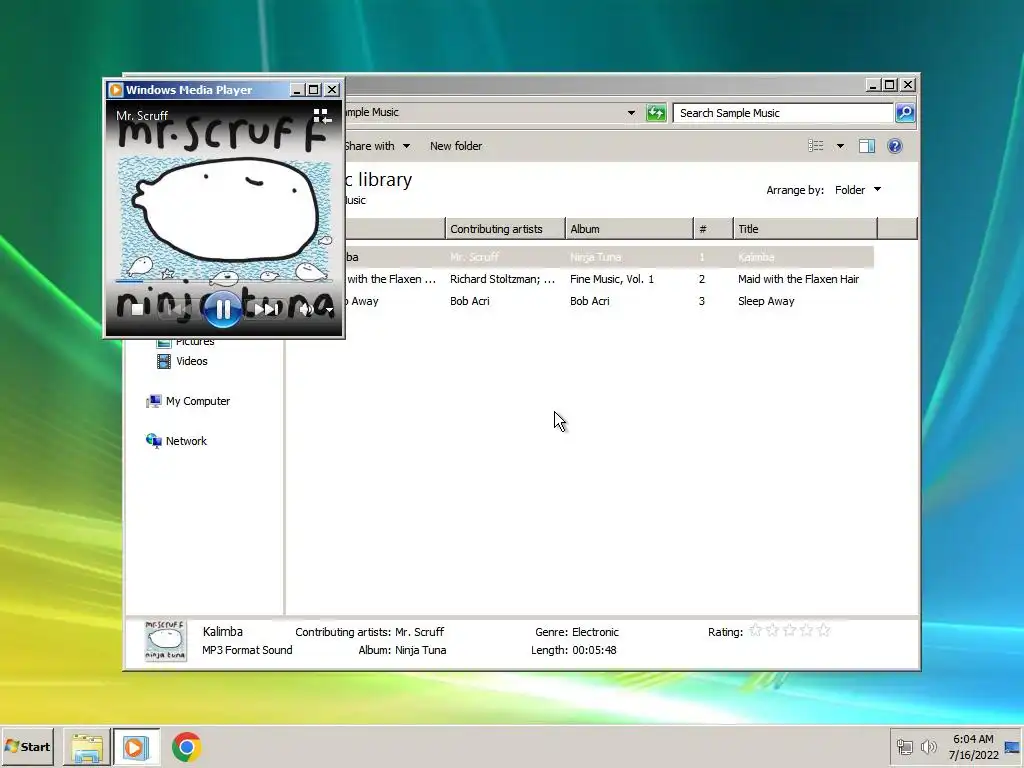Click the Windows Media Player taskbar icon

tap(136, 747)
